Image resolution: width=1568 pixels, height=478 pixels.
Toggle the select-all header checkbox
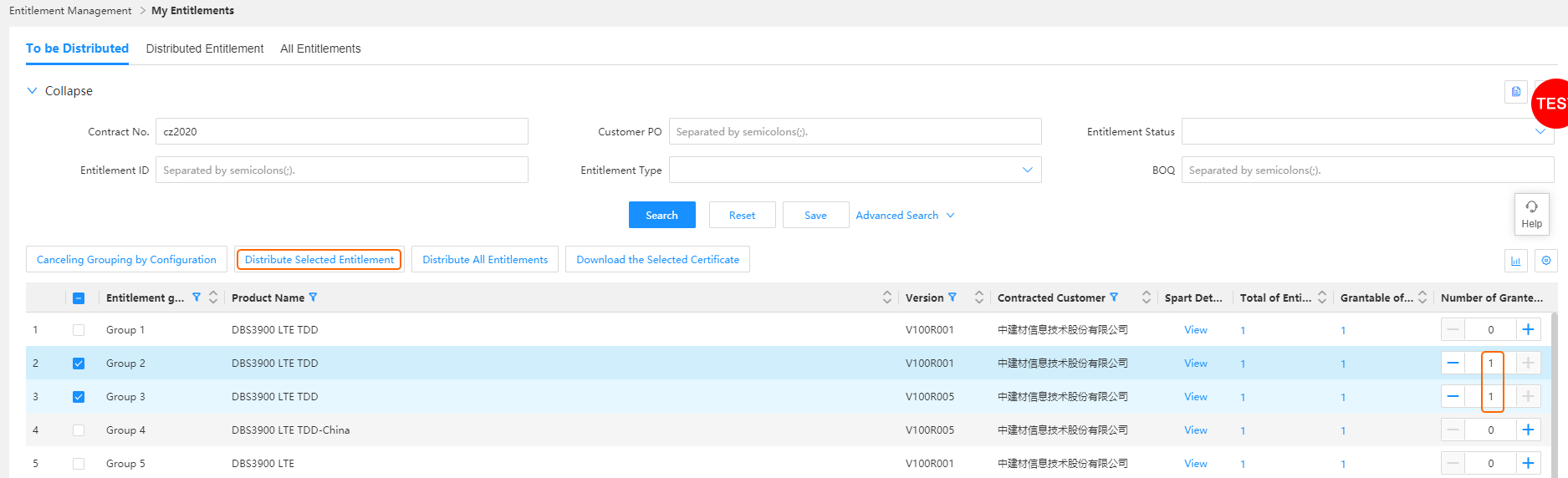click(x=79, y=298)
